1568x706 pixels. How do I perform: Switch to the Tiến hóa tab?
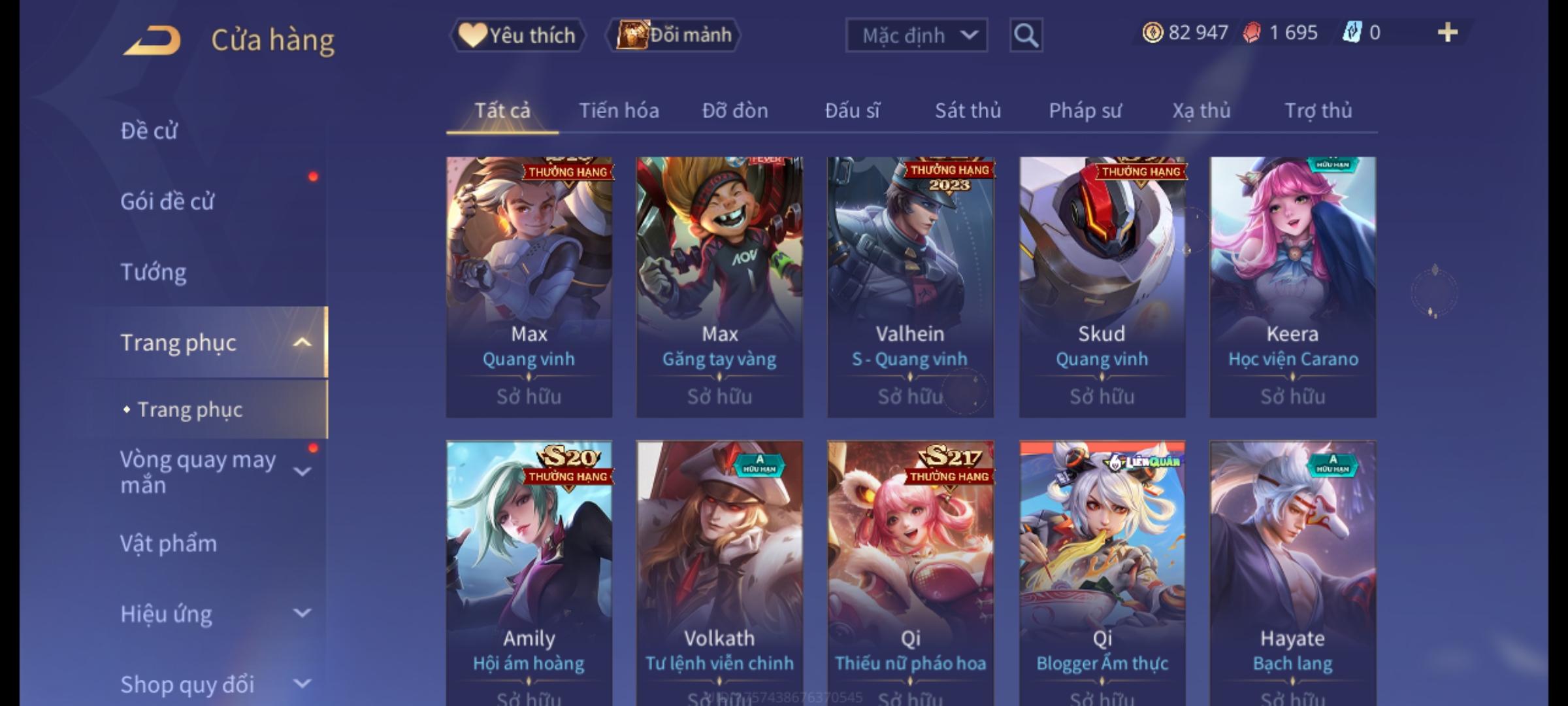tap(619, 110)
